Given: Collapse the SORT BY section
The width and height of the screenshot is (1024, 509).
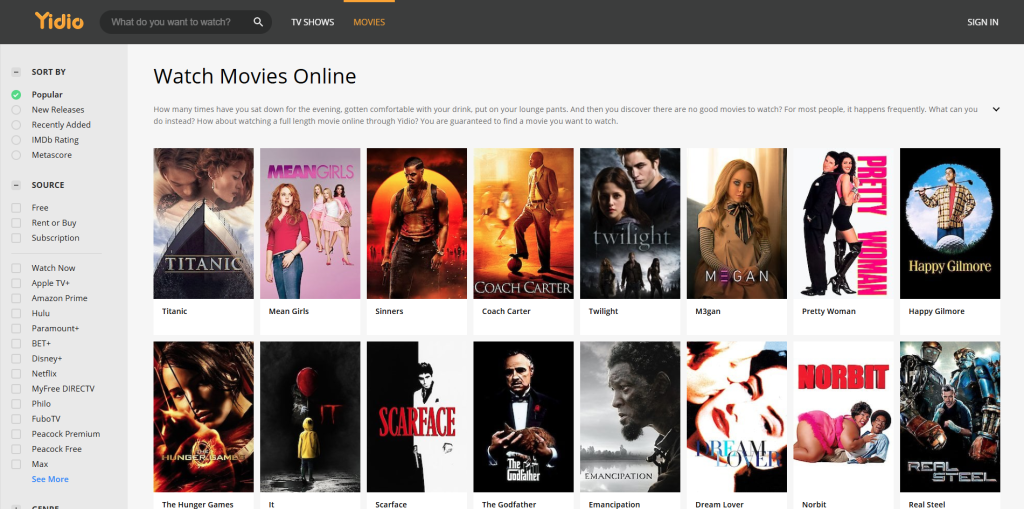Looking at the screenshot, I should click(x=16, y=72).
